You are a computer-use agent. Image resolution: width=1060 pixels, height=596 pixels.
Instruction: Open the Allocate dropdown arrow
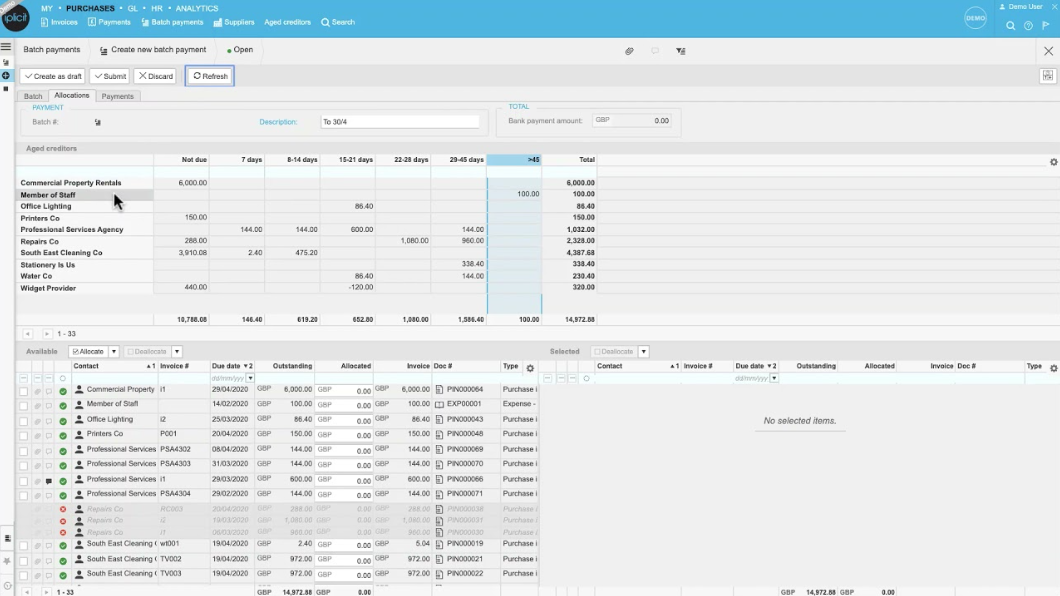pyautogui.click(x=113, y=352)
